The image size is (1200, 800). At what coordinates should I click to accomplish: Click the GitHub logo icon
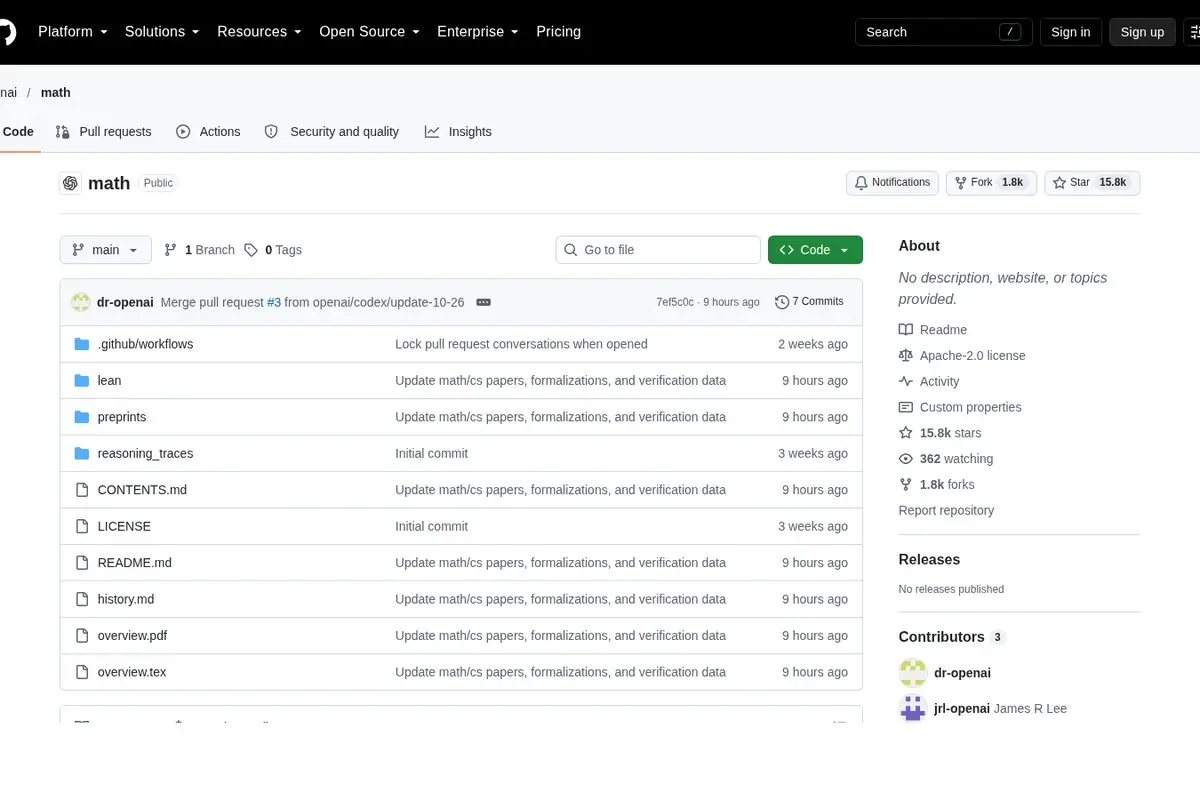point(6,32)
